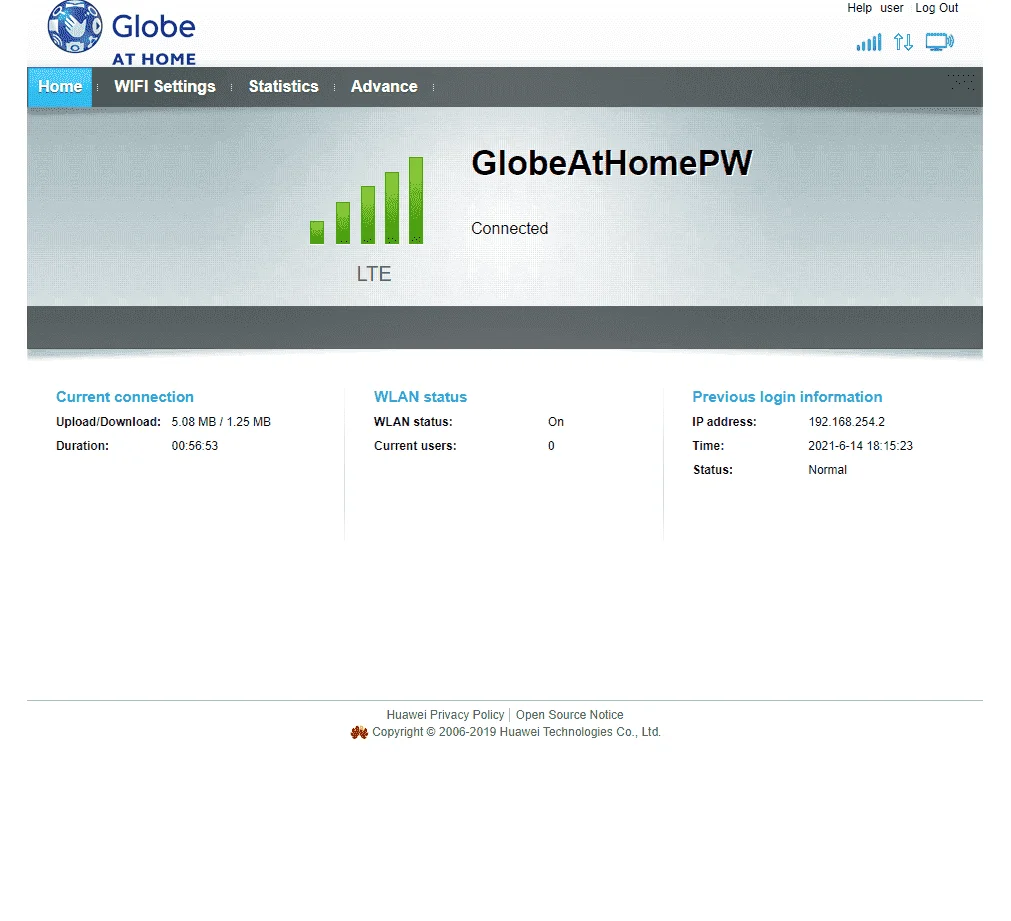1011x921 pixels.
Task: Select IP address 192.168.254.2
Action: pyautogui.click(x=847, y=422)
